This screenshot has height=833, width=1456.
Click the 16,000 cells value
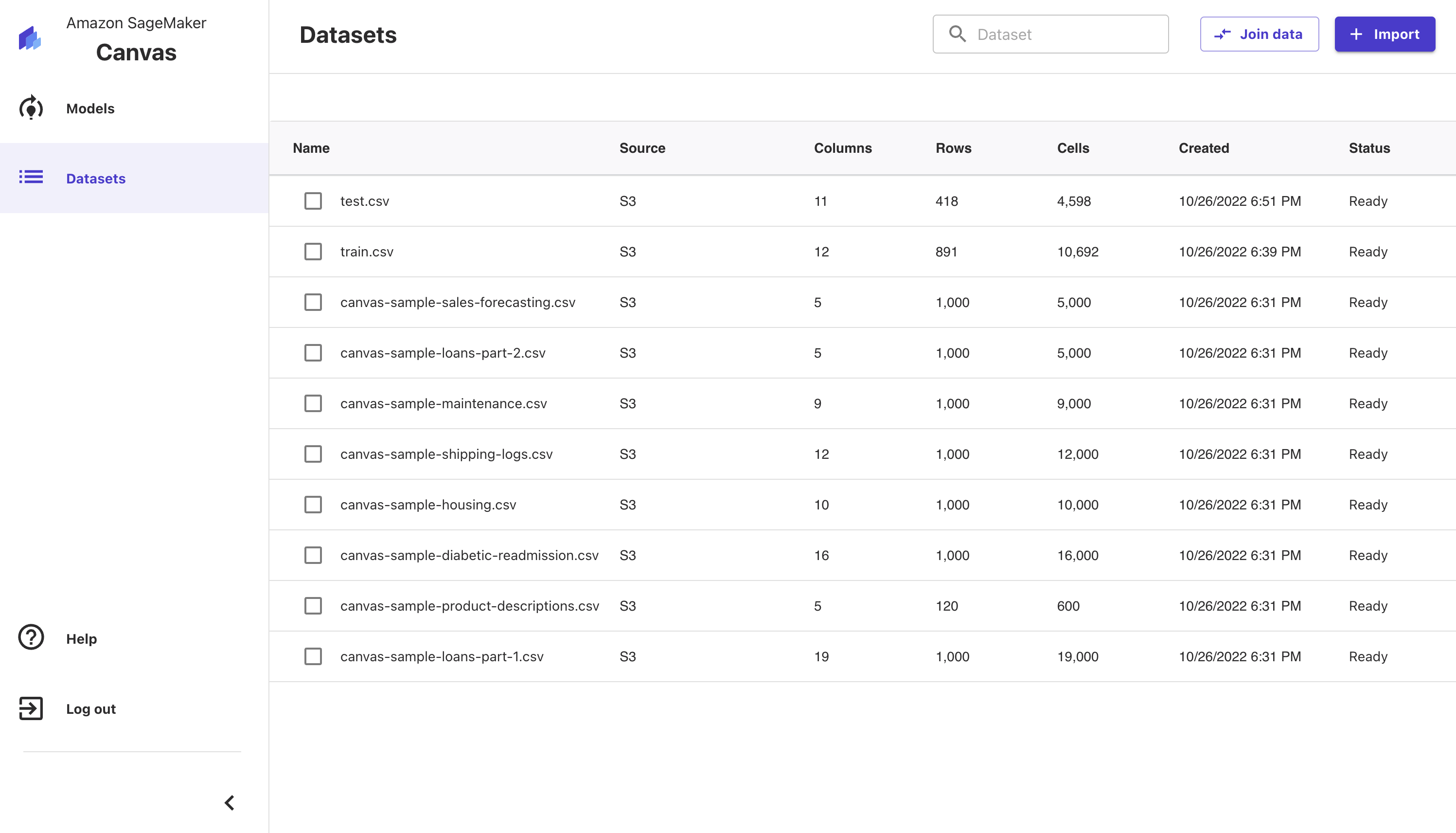click(x=1078, y=556)
